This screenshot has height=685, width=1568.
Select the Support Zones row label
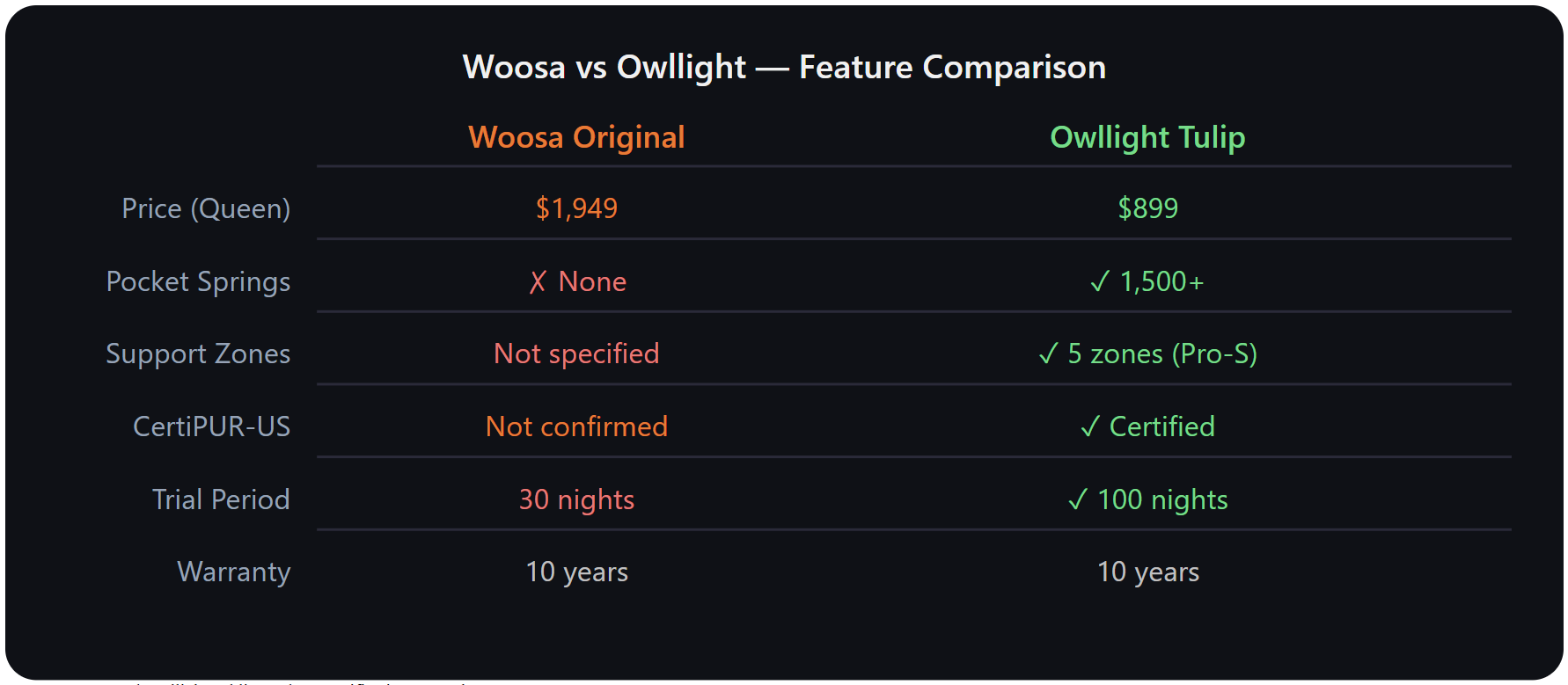pyautogui.click(x=198, y=354)
